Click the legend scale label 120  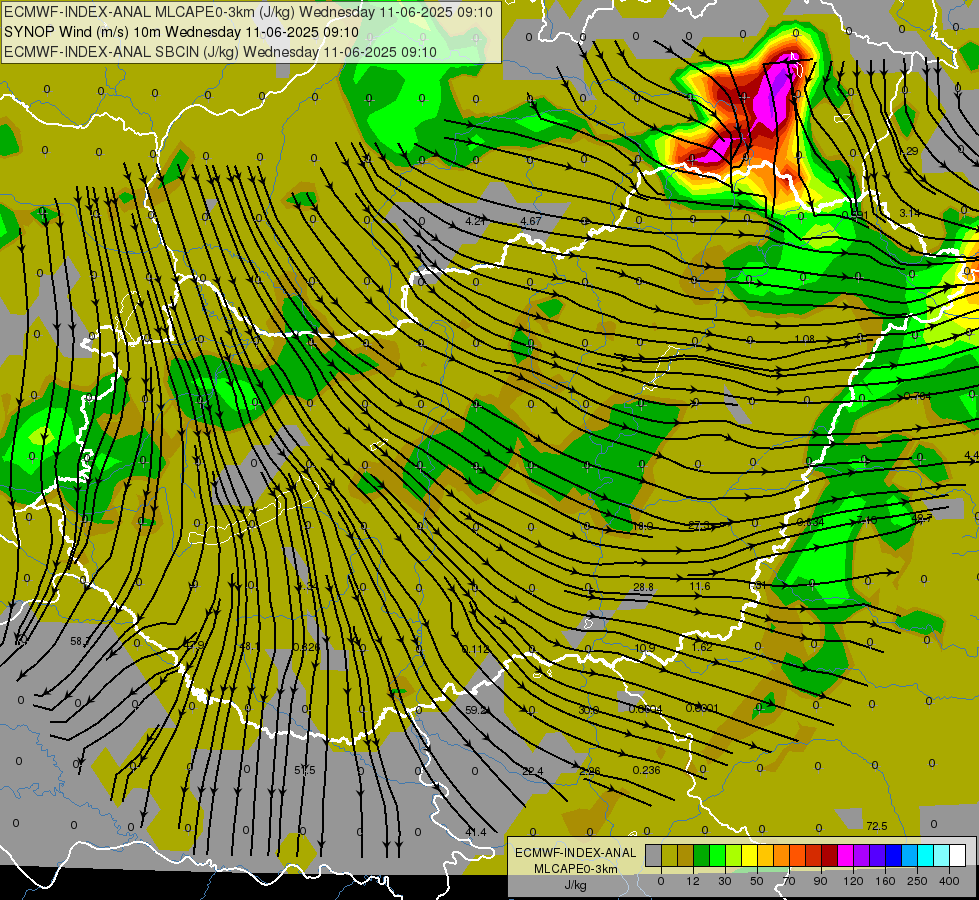coord(853,881)
